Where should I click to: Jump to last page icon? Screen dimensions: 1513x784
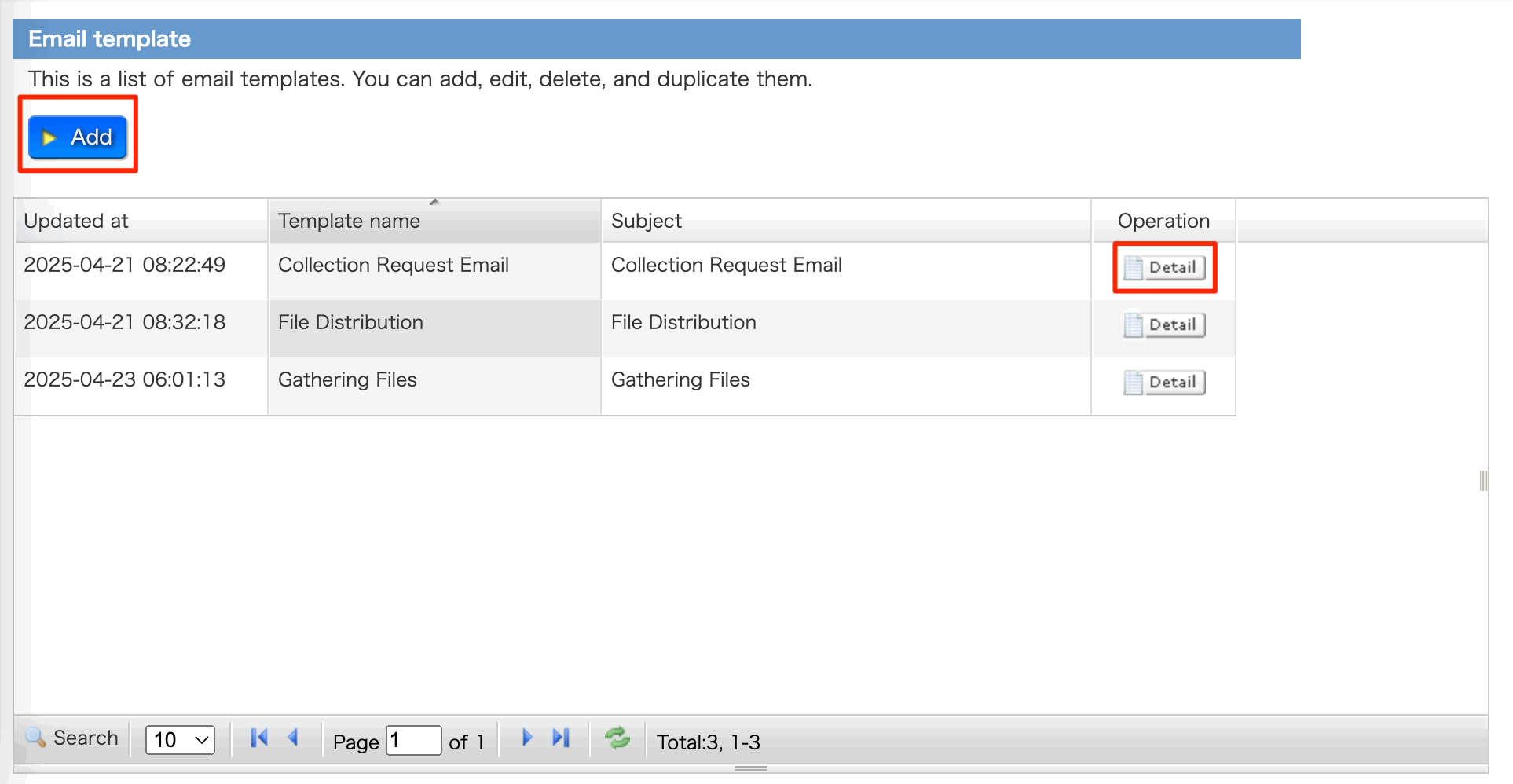coord(561,738)
